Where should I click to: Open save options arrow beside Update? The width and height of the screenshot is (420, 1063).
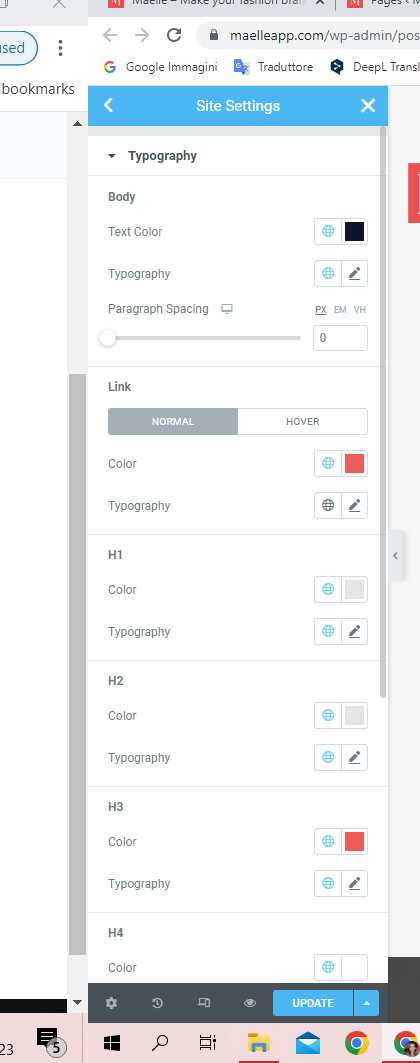click(366, 1003)
